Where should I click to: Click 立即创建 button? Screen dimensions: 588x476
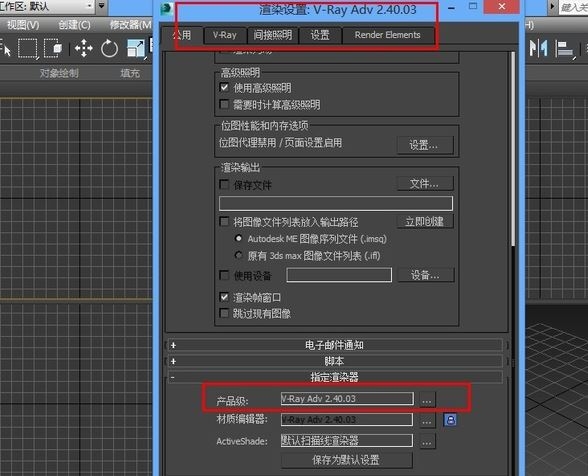click(424, 221)
